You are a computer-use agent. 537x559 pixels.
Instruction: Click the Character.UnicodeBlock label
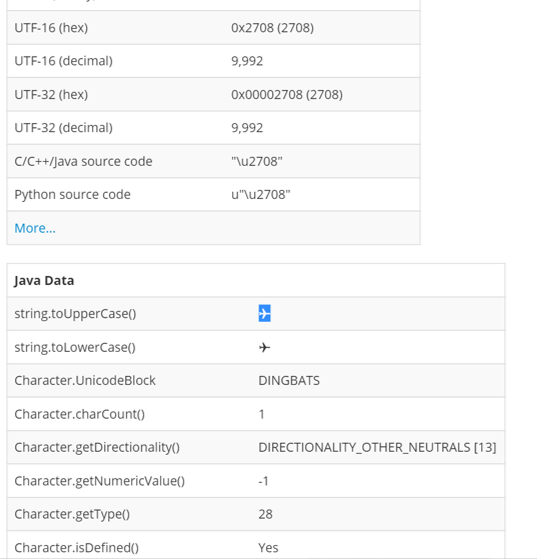pos(85,381)
